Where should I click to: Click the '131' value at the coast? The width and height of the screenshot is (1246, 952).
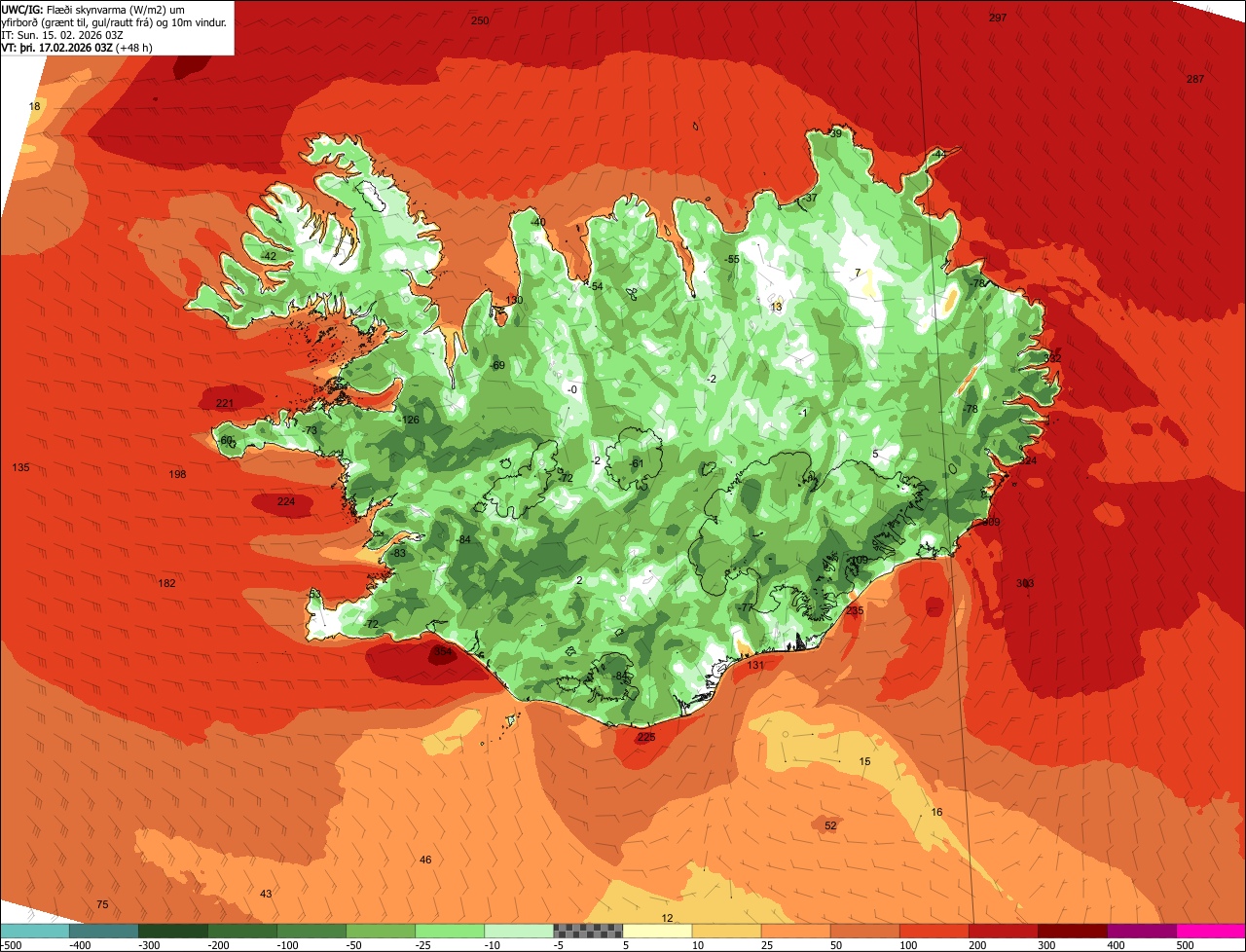tap(756, 665)
